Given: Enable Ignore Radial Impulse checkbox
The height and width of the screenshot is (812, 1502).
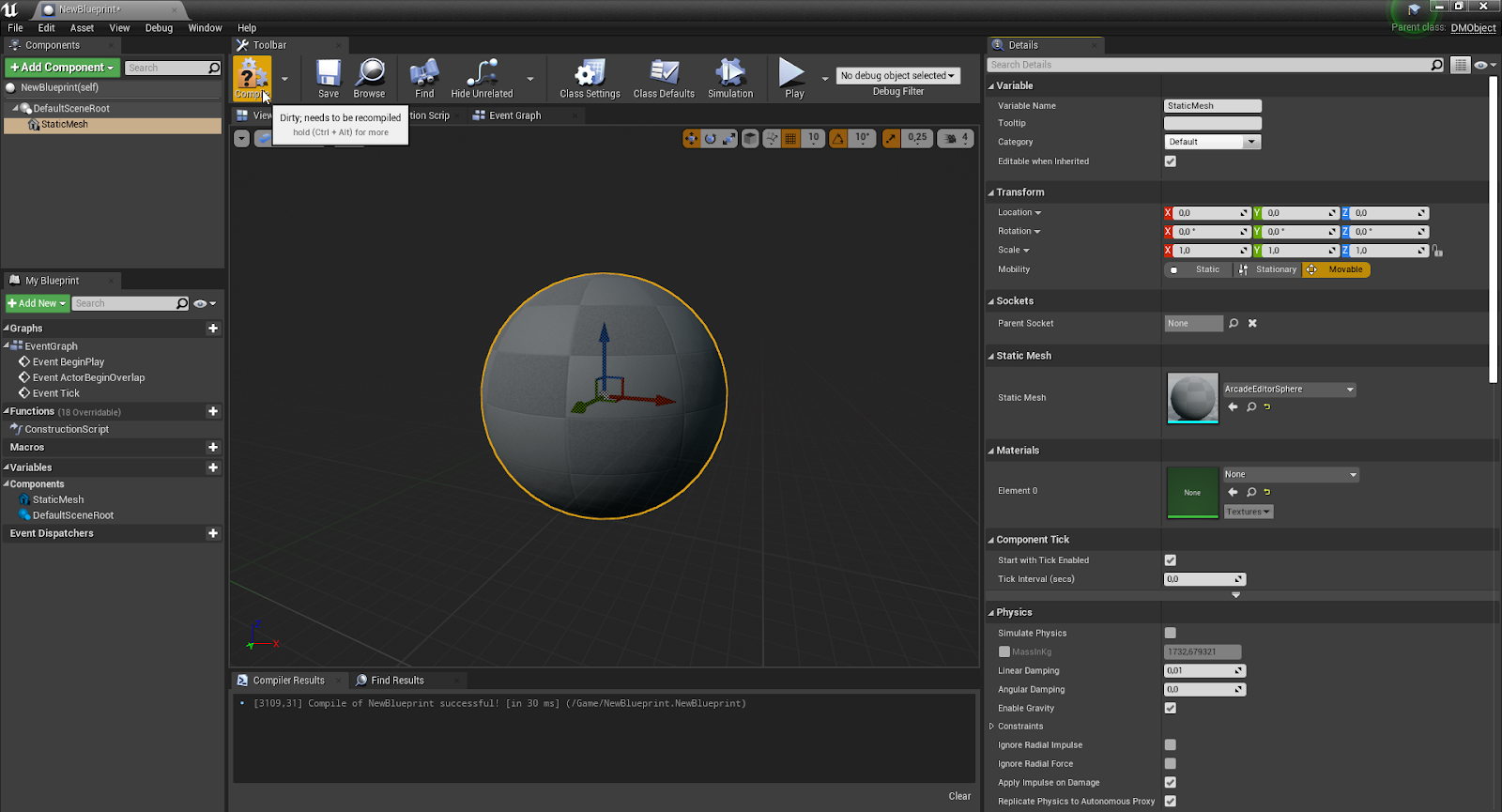Looking at the screenshot, I should pyautogui.click(x=1171, y=745).
